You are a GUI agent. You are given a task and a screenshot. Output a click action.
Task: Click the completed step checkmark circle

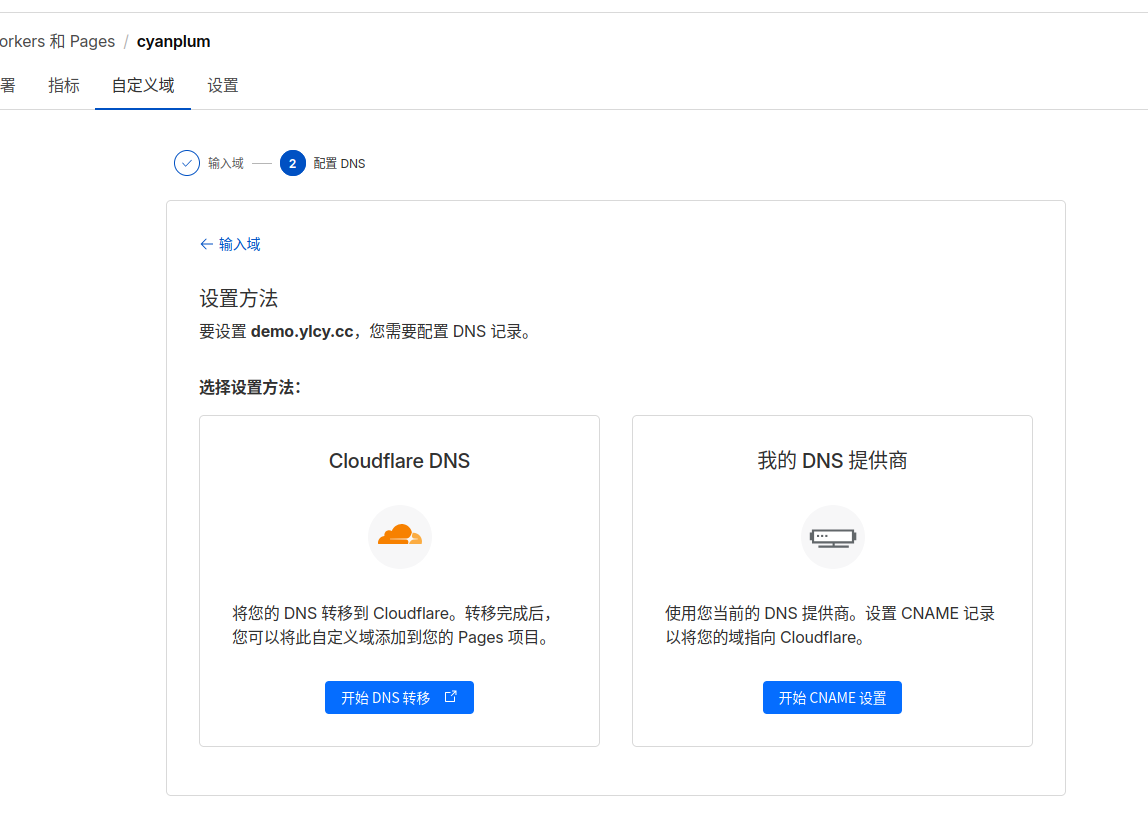click(x=187, y=163)
